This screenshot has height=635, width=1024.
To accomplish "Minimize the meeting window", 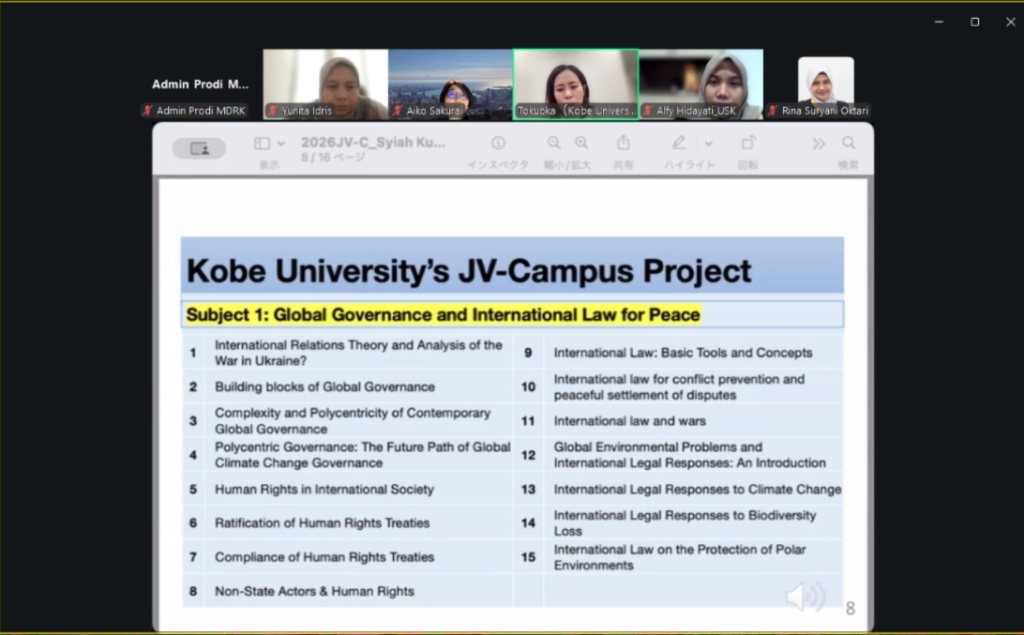I will (938, 22).
